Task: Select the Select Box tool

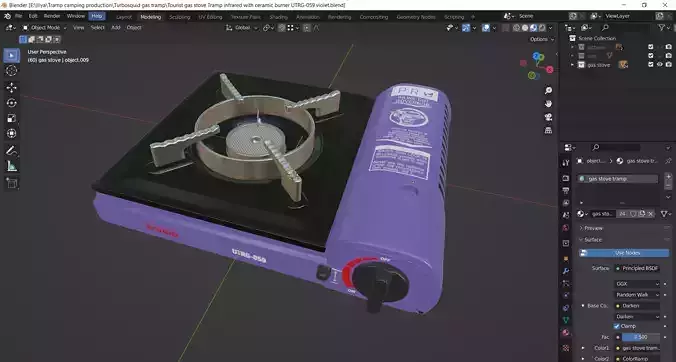Action: point(12,56)
